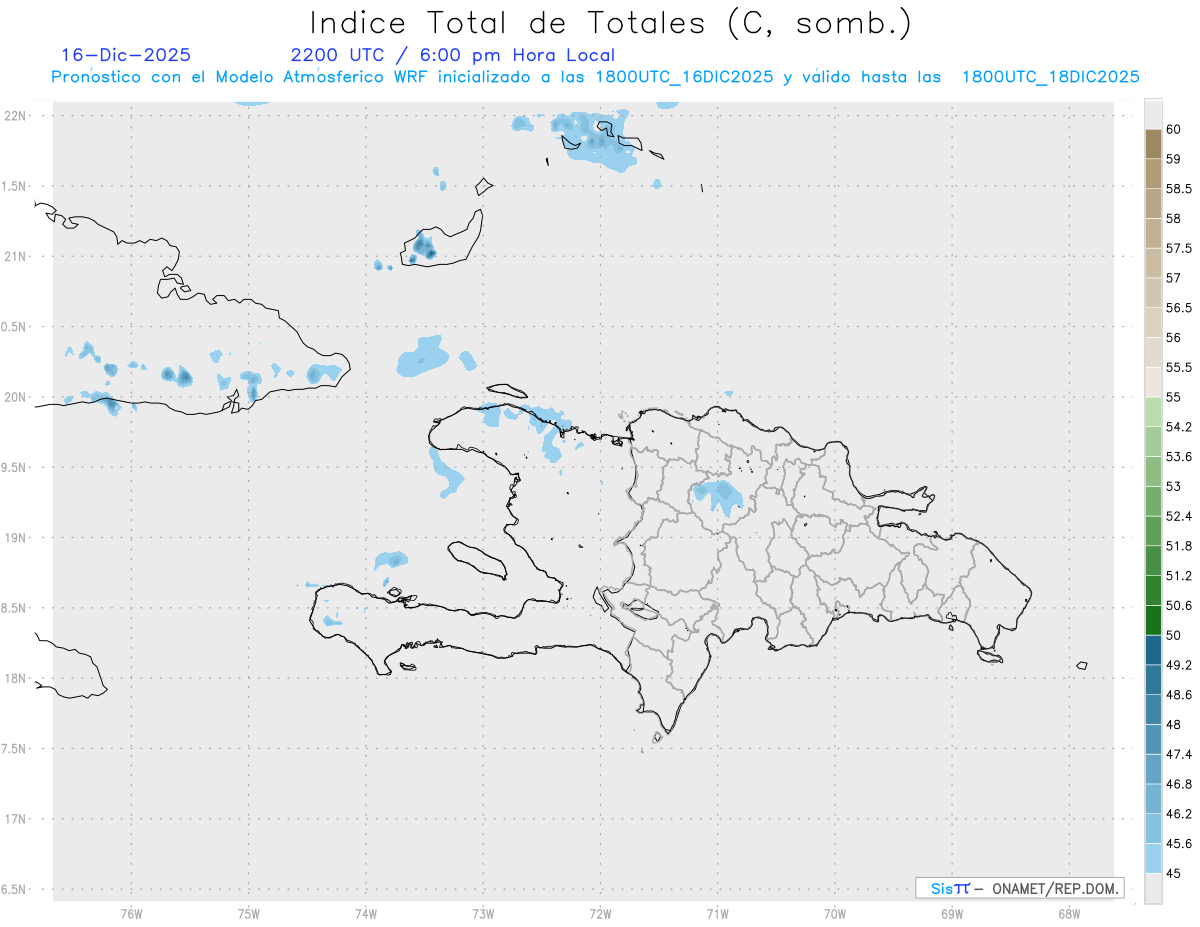Click the longitude label "74W"
This screenshot has width=1200, height=927.
pyautogui.click(x=366, y=913)
